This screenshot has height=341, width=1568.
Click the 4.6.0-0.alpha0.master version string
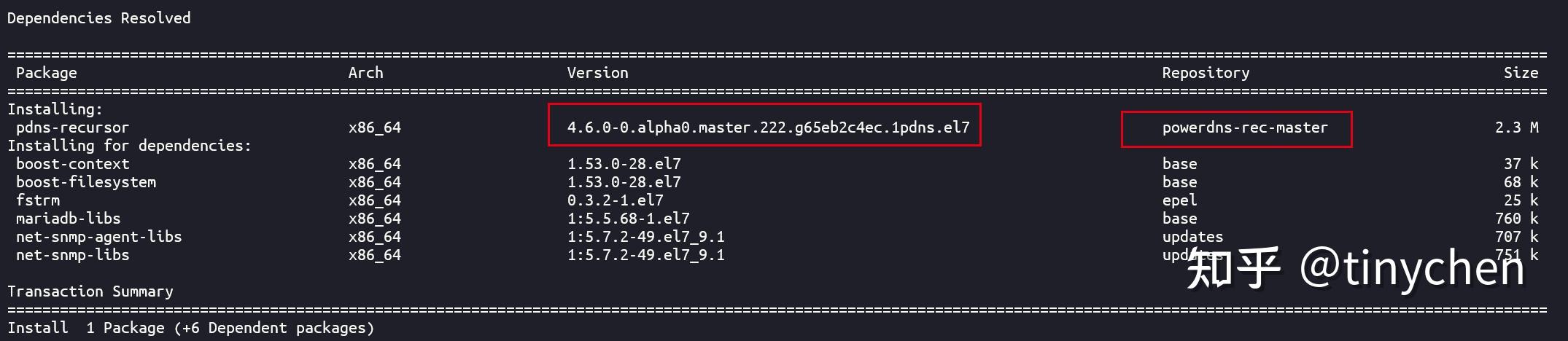(x=768, y=128)
